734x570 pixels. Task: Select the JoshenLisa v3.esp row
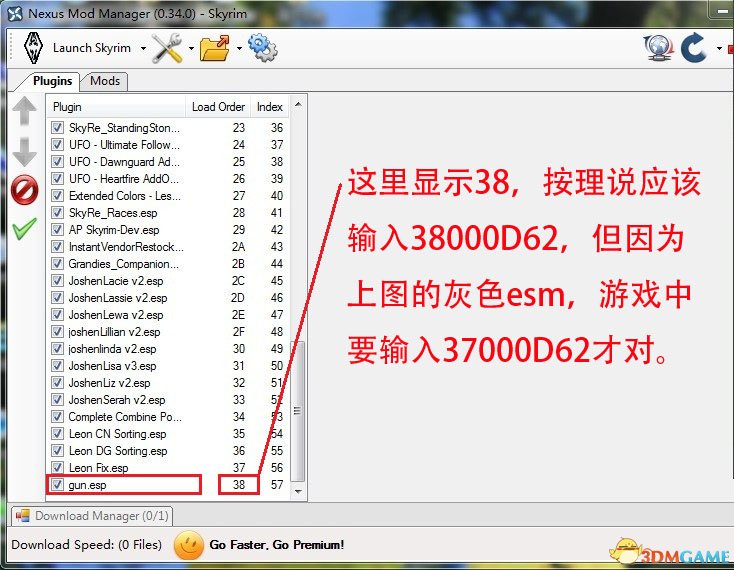(169, 366)
